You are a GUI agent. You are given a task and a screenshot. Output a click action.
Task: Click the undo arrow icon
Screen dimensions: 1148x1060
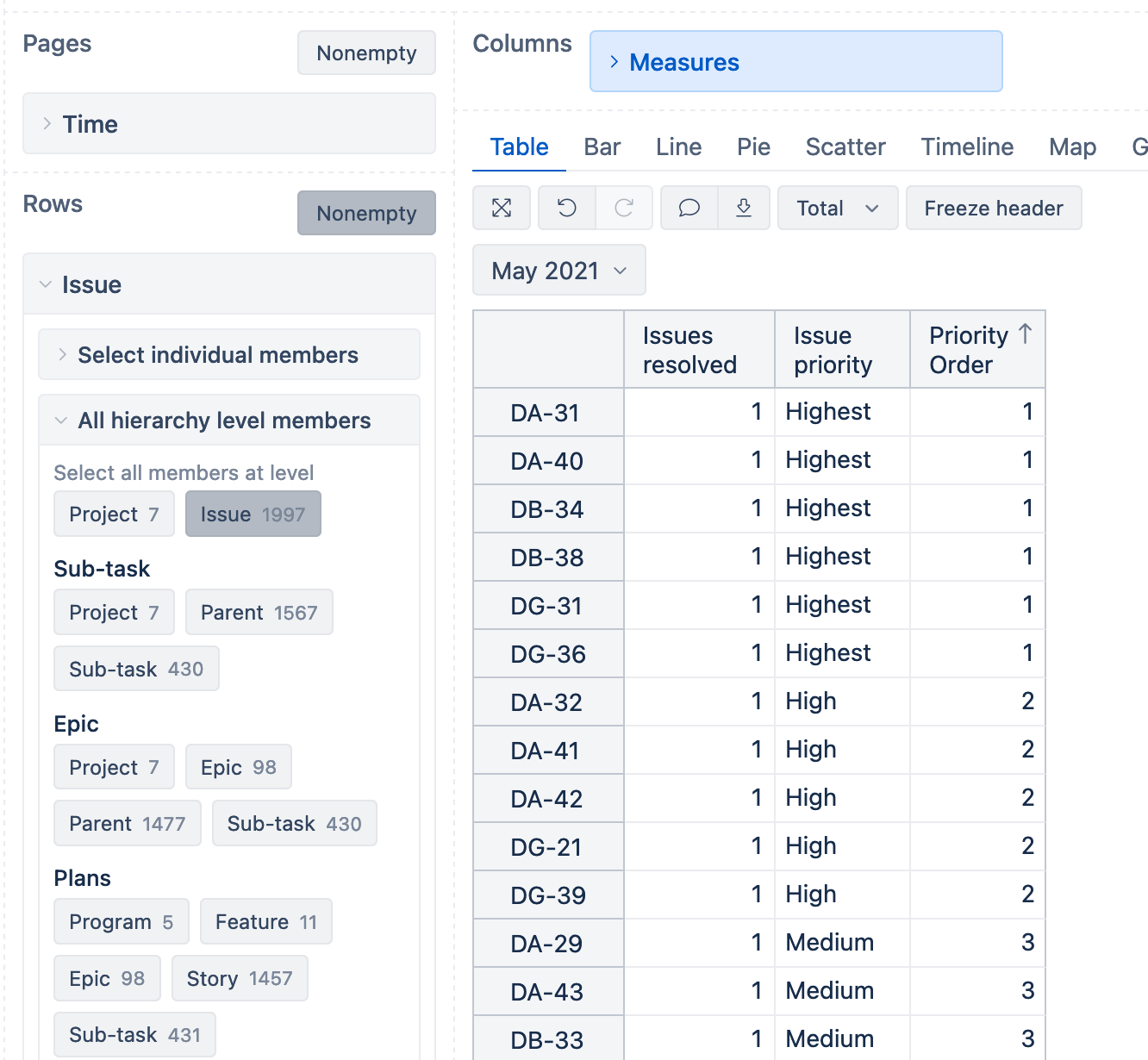566,208
